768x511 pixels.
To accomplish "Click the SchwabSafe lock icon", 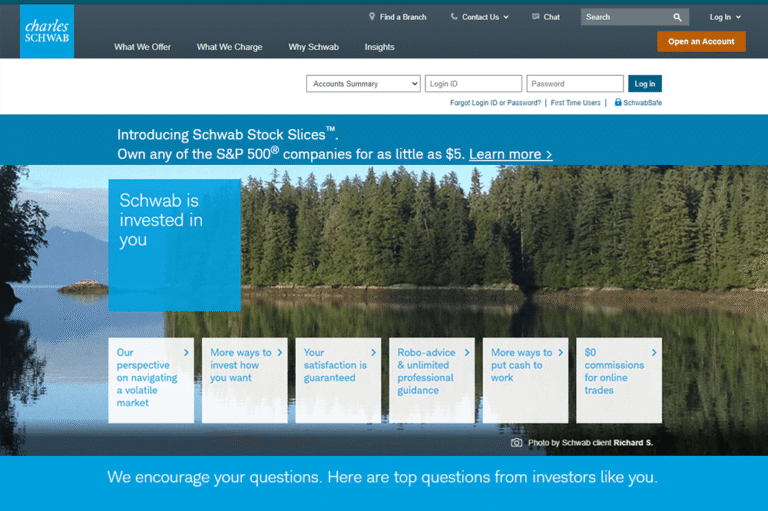I will click(618, 102).
